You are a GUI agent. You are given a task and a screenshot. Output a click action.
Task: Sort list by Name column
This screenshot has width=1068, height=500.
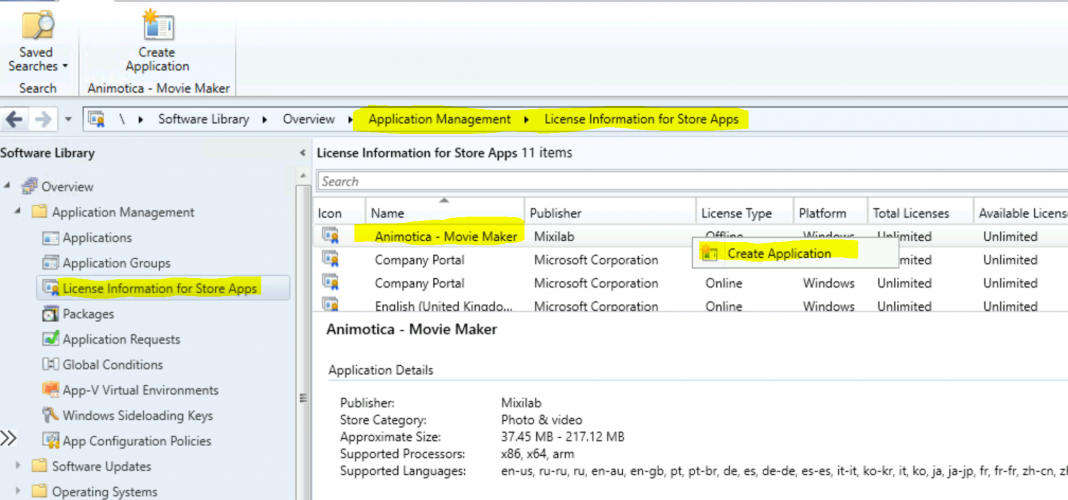pos(445,213)
